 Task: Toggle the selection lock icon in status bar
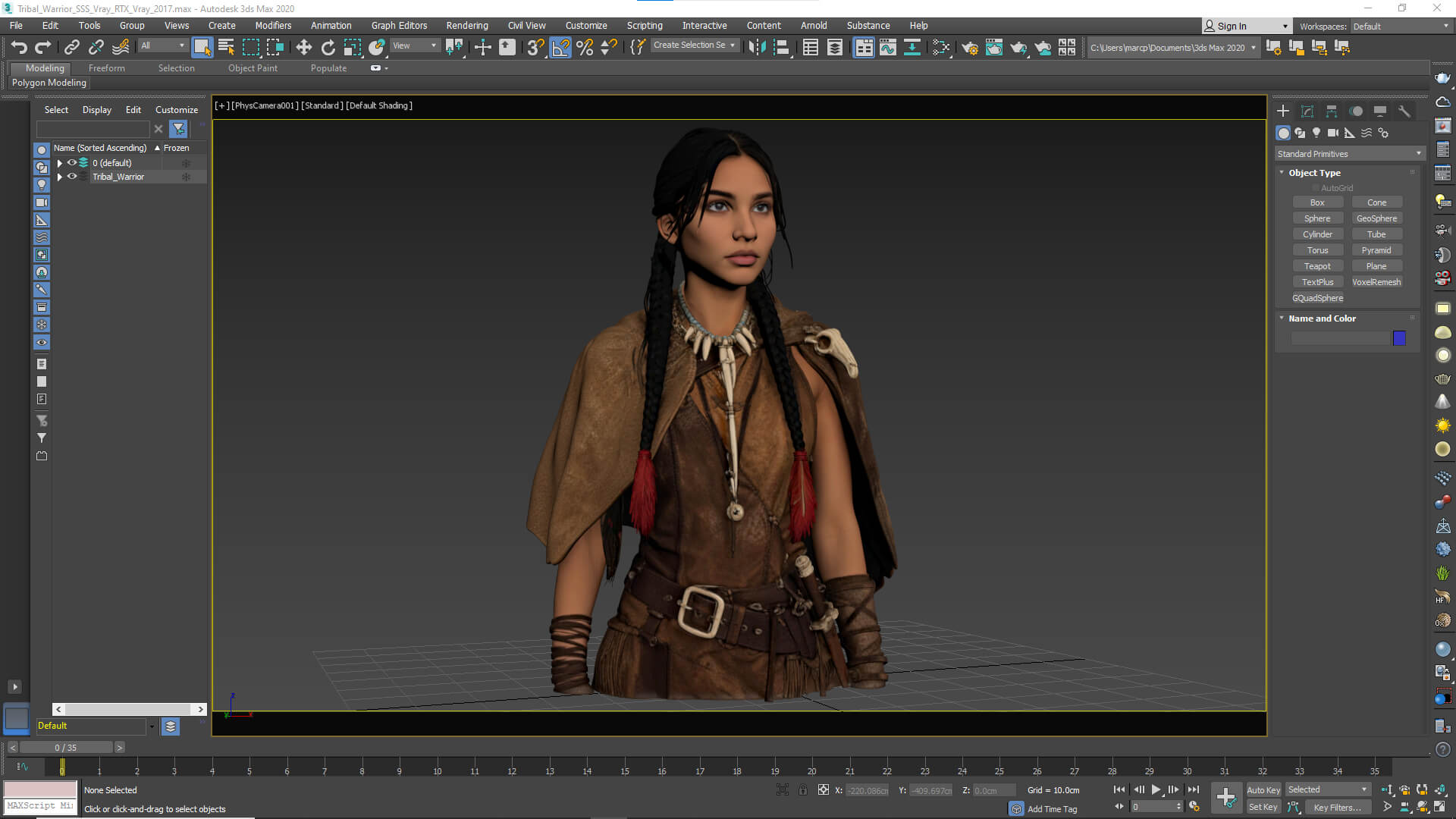tap(803, 790)
